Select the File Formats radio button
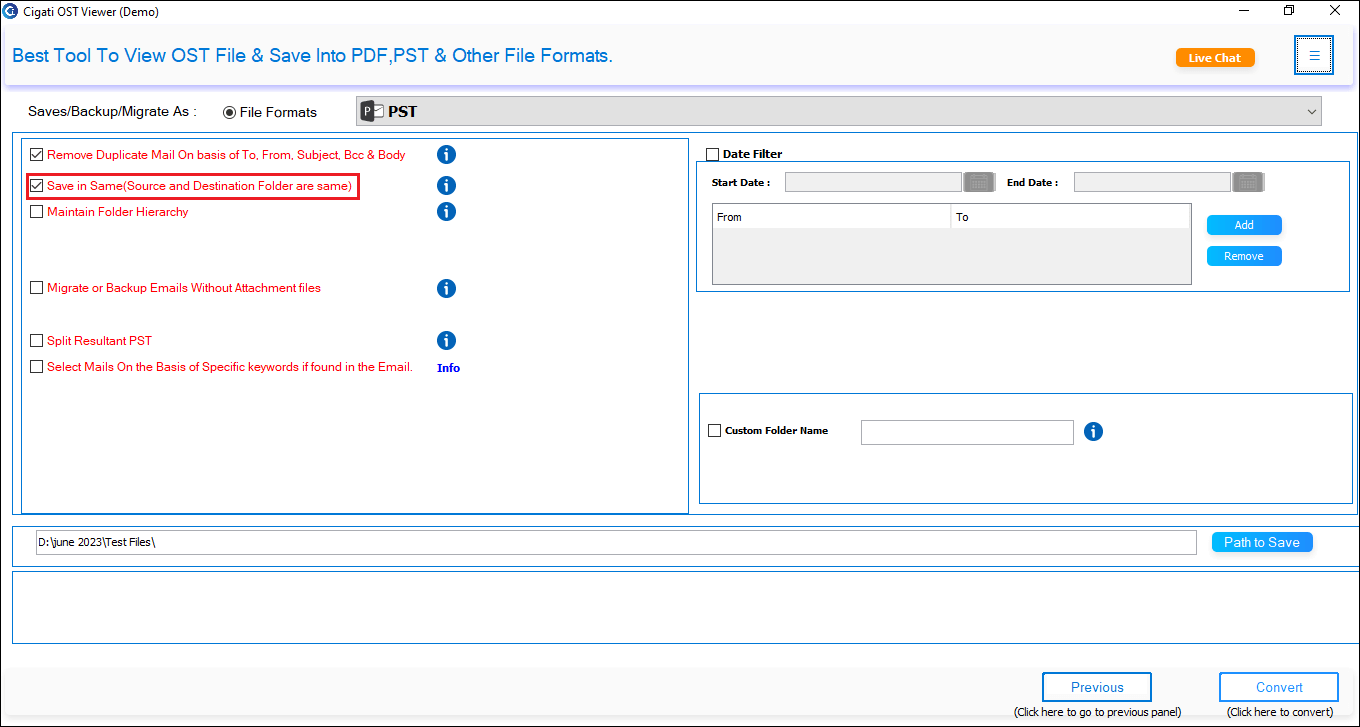This screenshot has height=727, width=1360. [230, 112]
